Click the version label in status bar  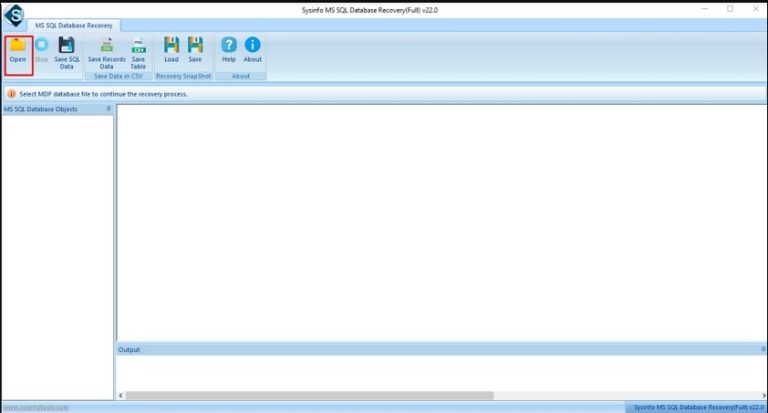pyautogui.click(x=698, y=407)
